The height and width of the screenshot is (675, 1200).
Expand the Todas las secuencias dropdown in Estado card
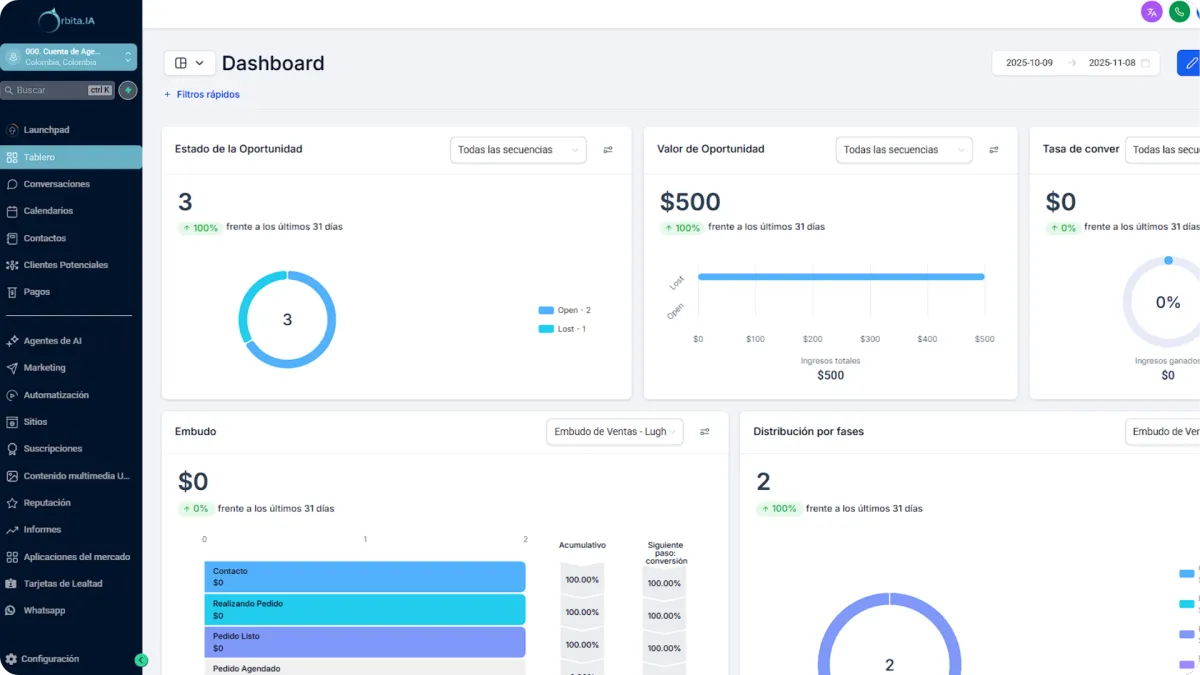tap(518, 150)
